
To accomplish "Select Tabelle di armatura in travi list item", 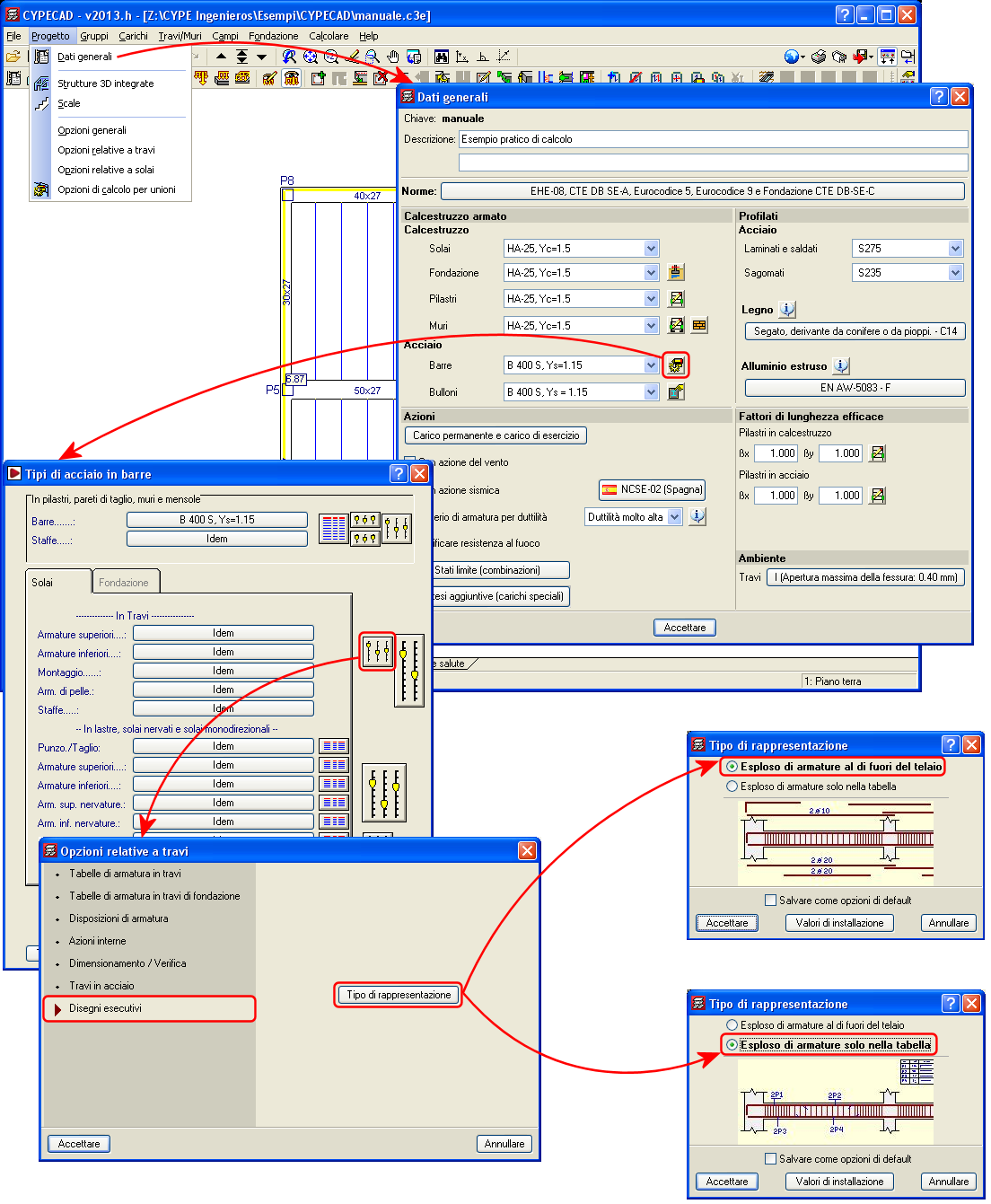I will pos(125,874).
